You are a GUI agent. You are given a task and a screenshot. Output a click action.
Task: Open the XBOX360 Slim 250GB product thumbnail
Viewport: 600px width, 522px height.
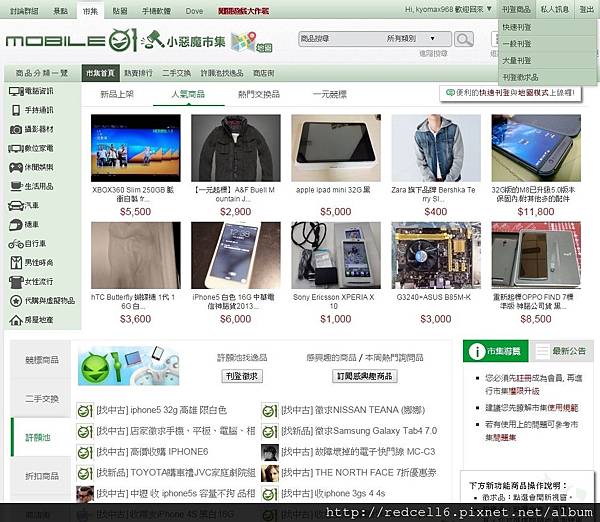coord(135,148)
